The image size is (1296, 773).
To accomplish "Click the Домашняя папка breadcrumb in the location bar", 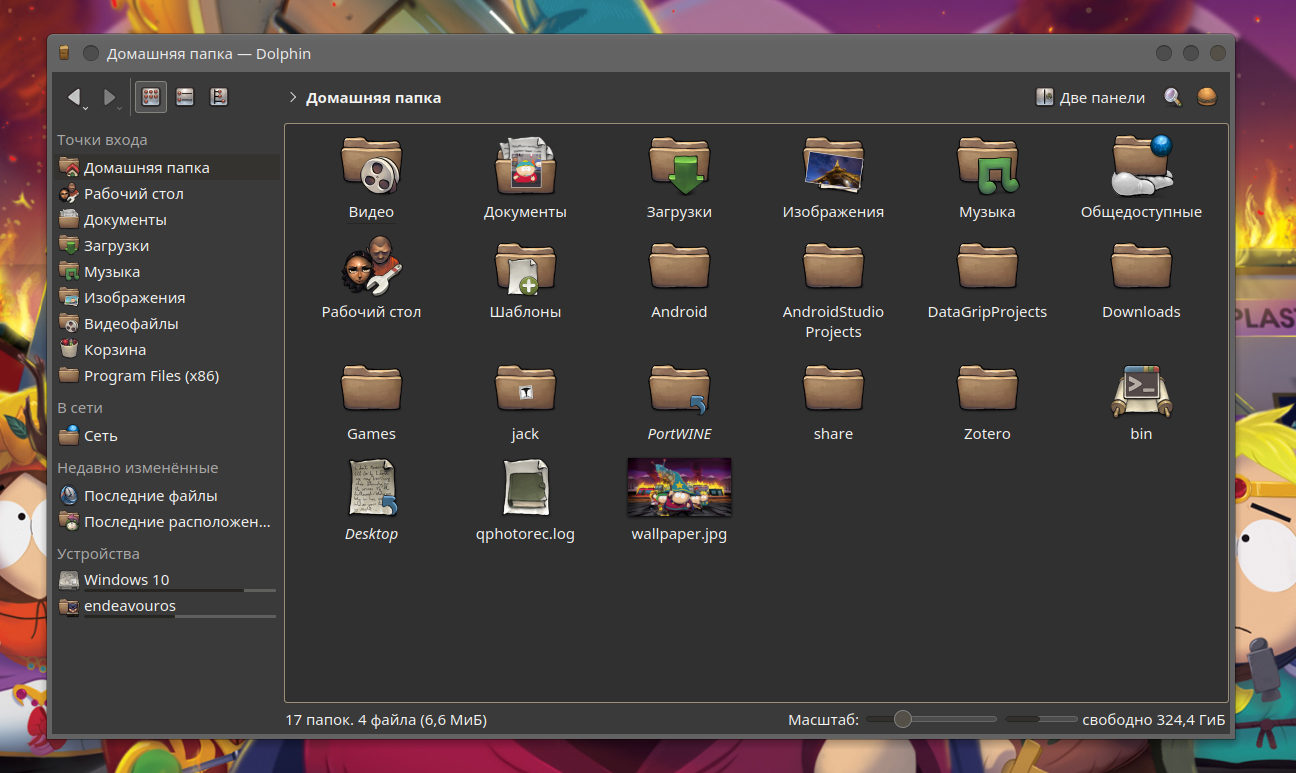I will click(373, 98).
